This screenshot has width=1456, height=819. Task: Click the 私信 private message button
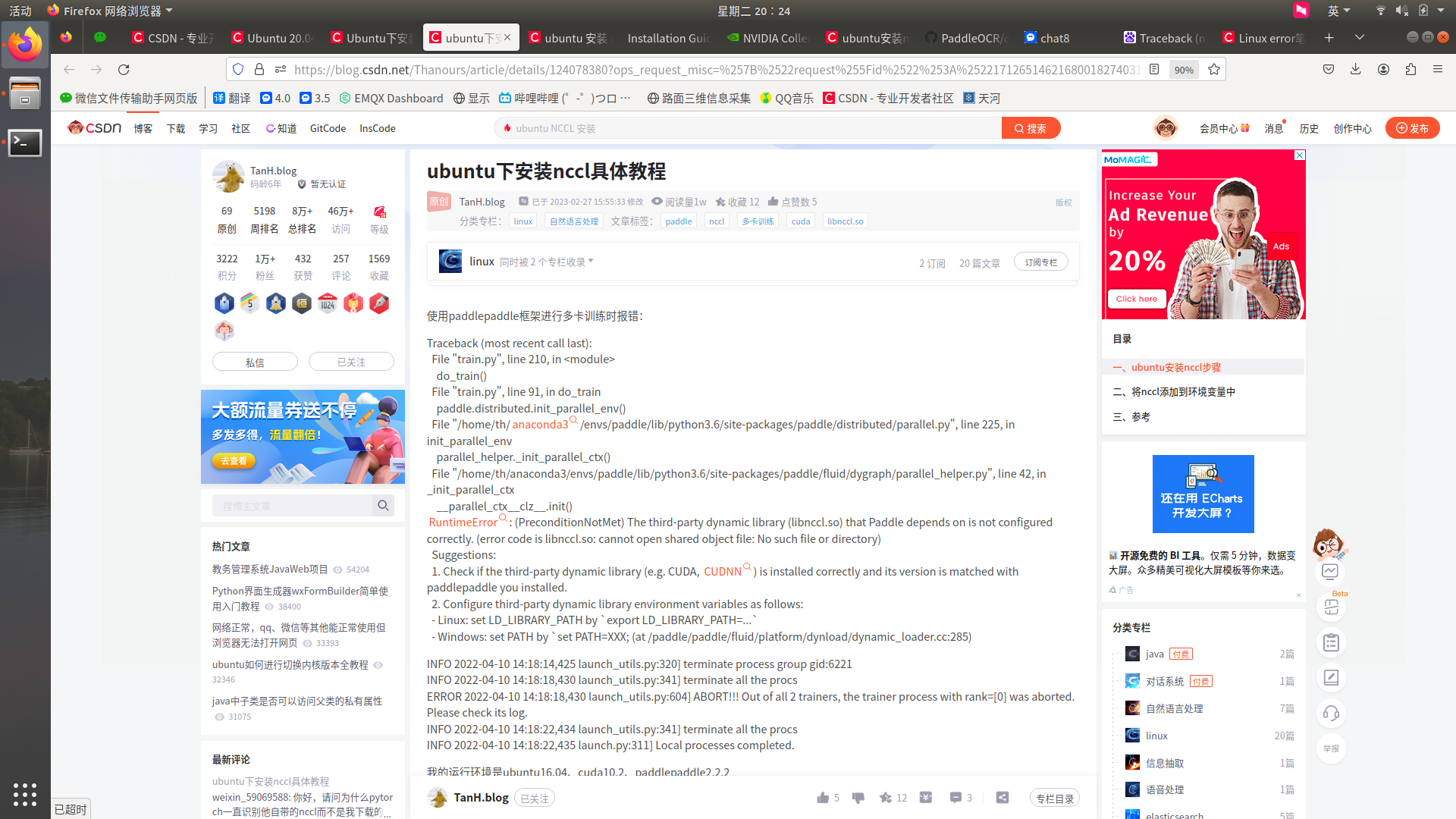(255, 362)
